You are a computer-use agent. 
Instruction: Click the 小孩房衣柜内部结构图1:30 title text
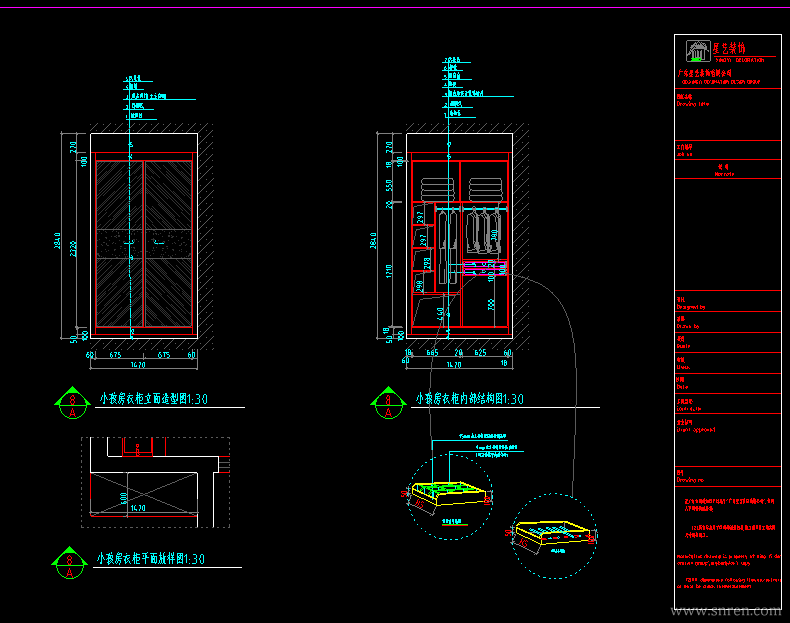(470, 399)
